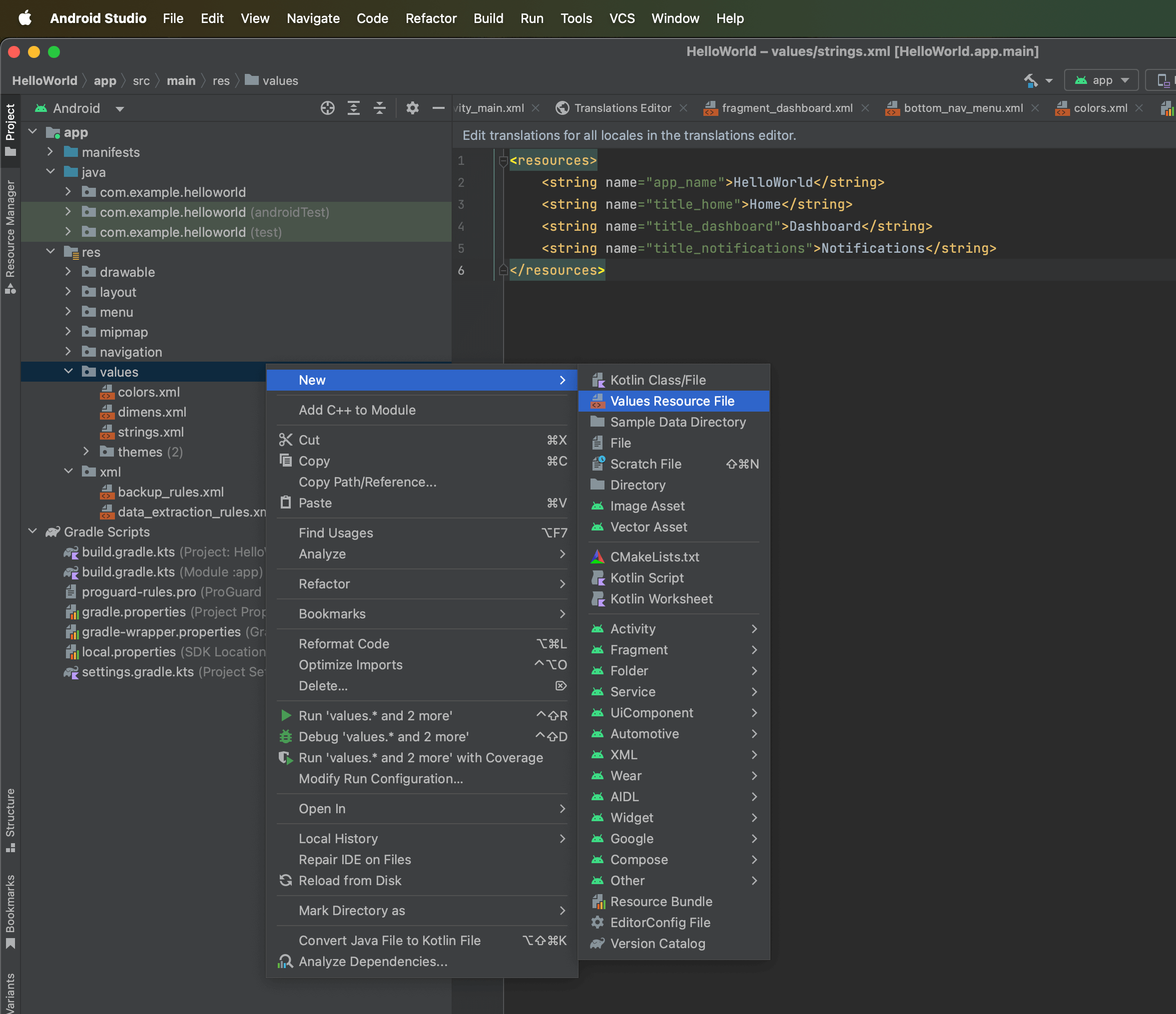Choose Kotlin Script in New submenu
The width and height of the screenshot is (1176, 1014).
tap(674, 578)
